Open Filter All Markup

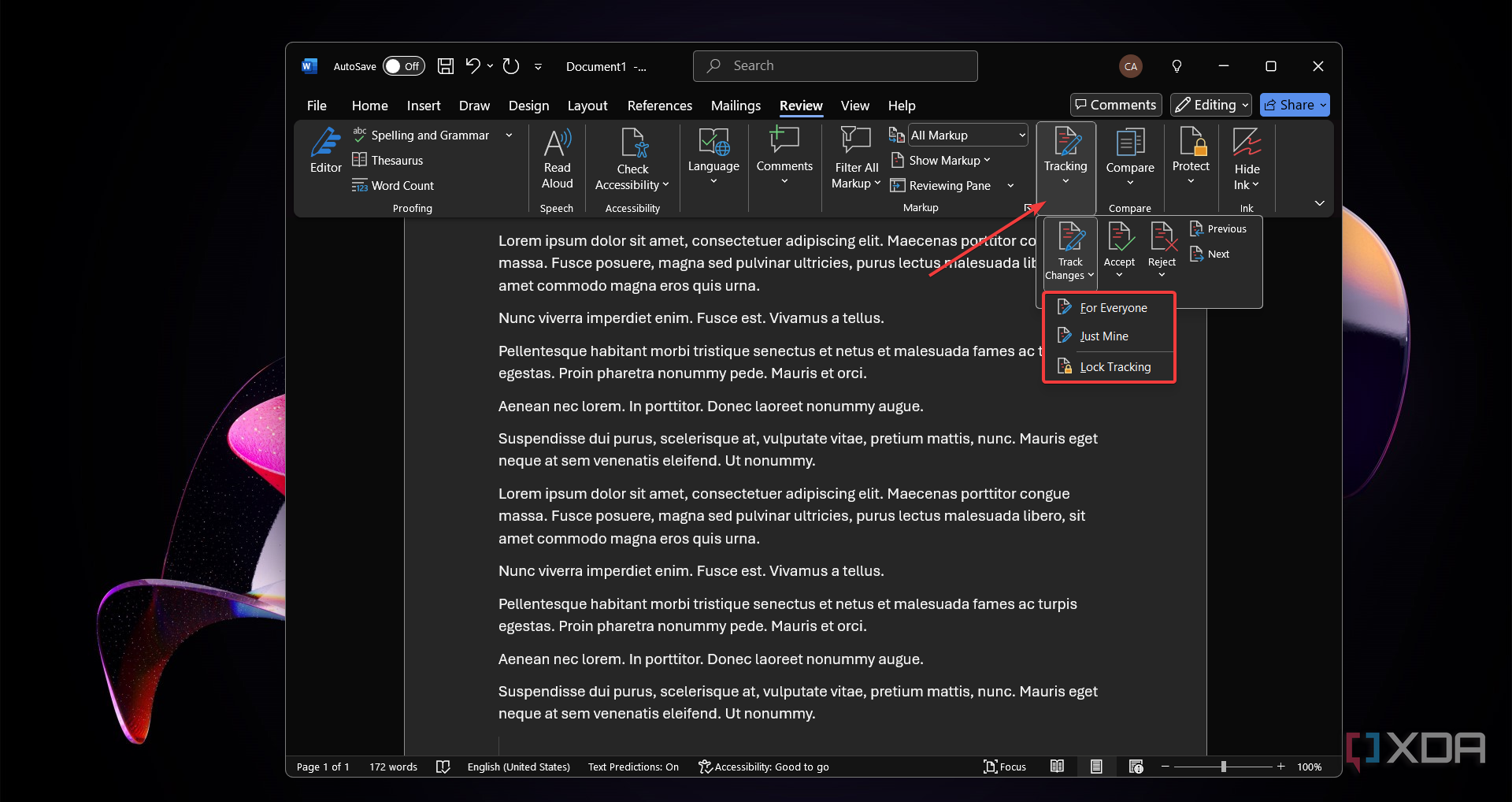[x=856, y=158]
